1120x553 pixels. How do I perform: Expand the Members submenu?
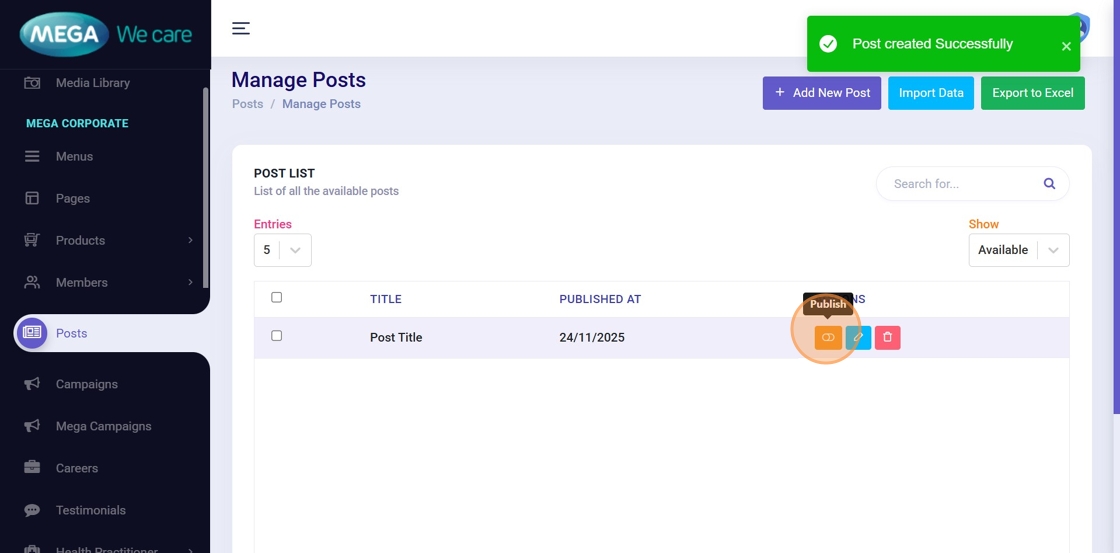(x=190, y=282)
